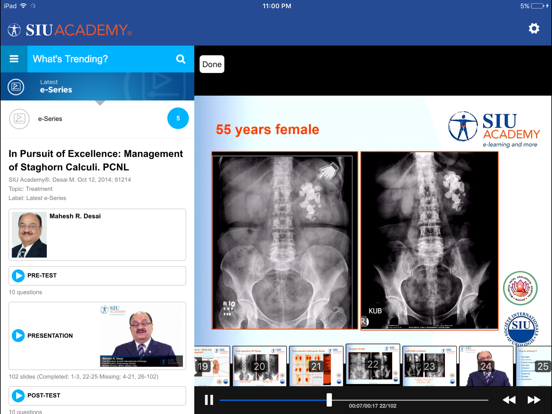Screen dimensions: 552x414
Task: Tap the Latest e-Series icon
Action: [x=16, y=87]
